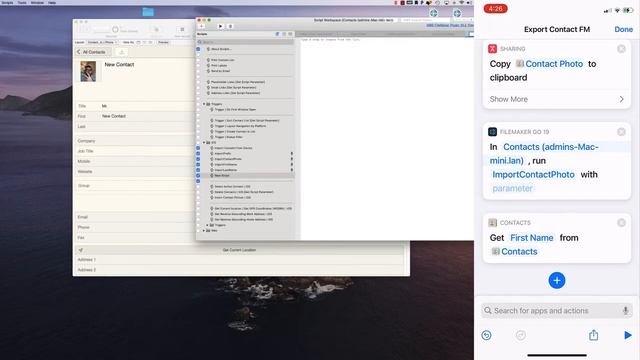640x360 pixels.
Task: Toggle the menu checkbox for About Scripts
Action: (x=198, y=49)
